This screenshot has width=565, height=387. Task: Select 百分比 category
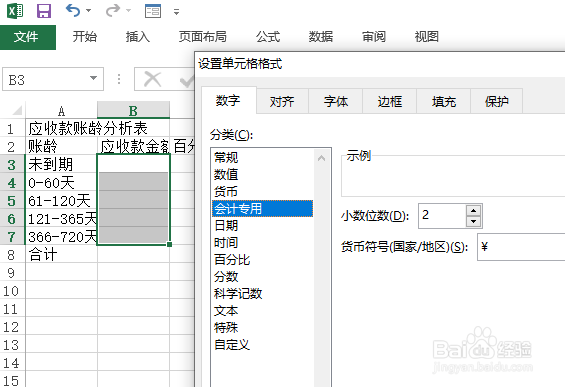pos(262,259)
